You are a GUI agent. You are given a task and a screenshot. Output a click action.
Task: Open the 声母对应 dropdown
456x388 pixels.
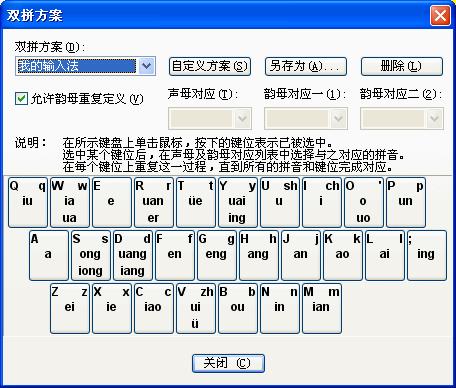click(x=210, y=118)
